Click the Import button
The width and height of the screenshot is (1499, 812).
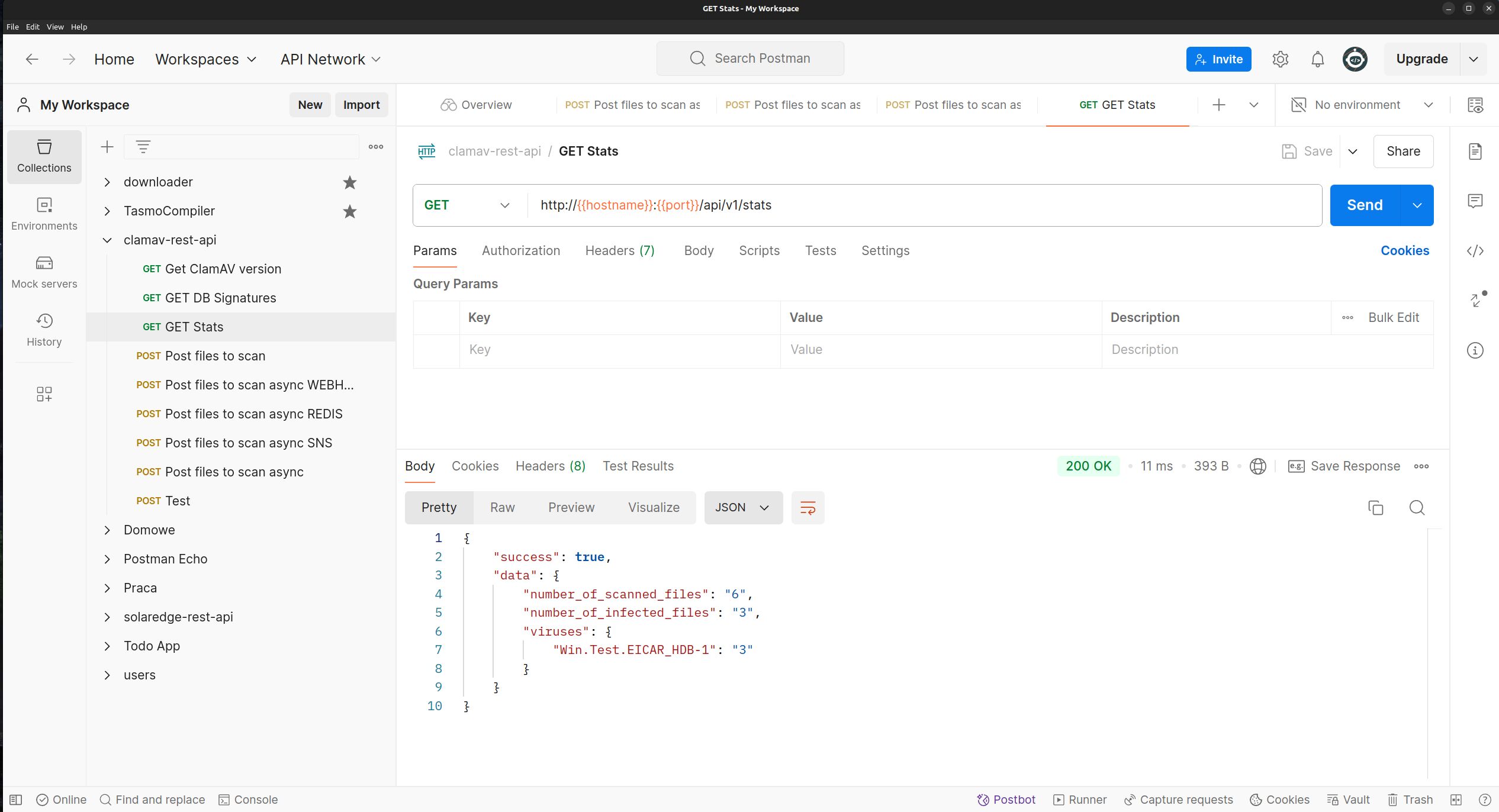tap(361, 105)
